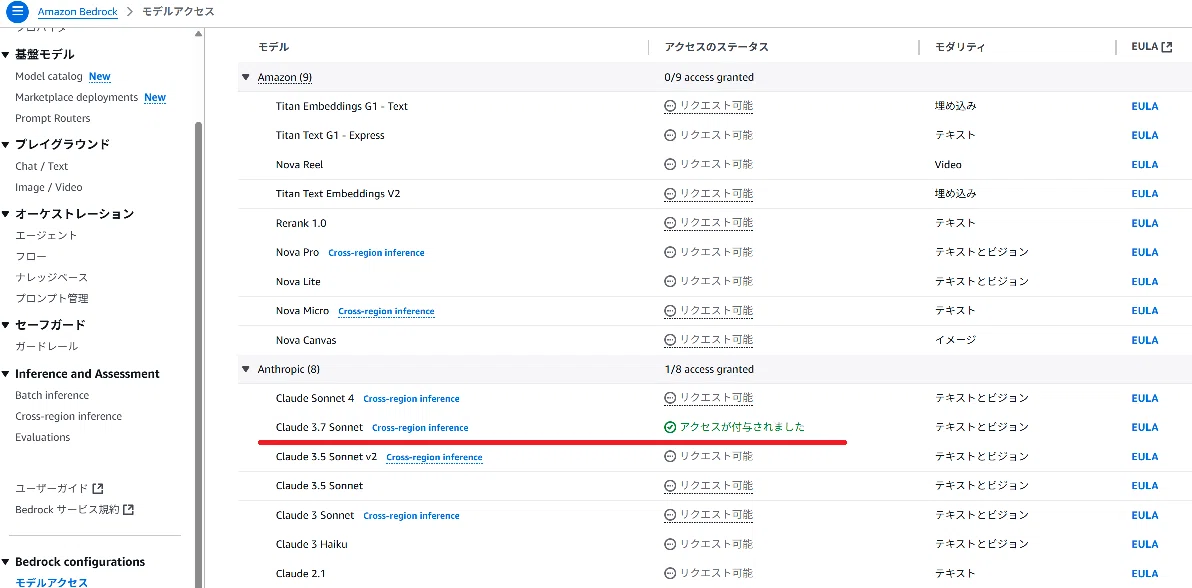Viewport: 1192px width, 588px height.
Task: Open プロンプト管理 in sidebar
Action: click(x=52, y=299)
